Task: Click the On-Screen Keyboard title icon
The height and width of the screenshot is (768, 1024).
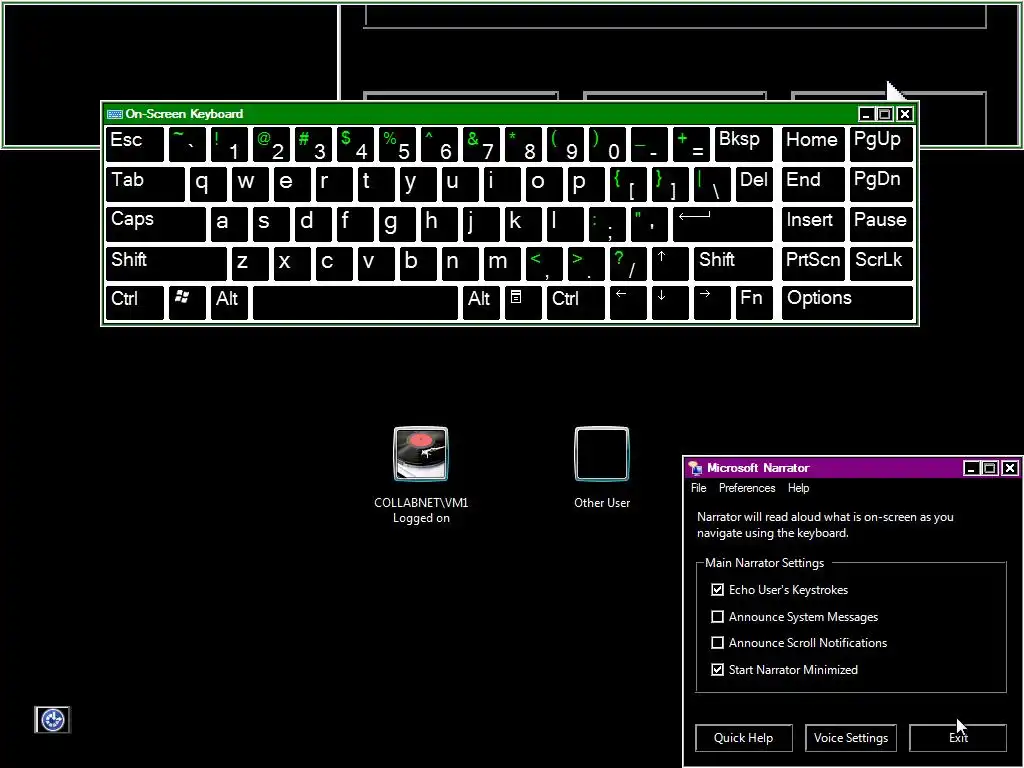Action: 115,114
